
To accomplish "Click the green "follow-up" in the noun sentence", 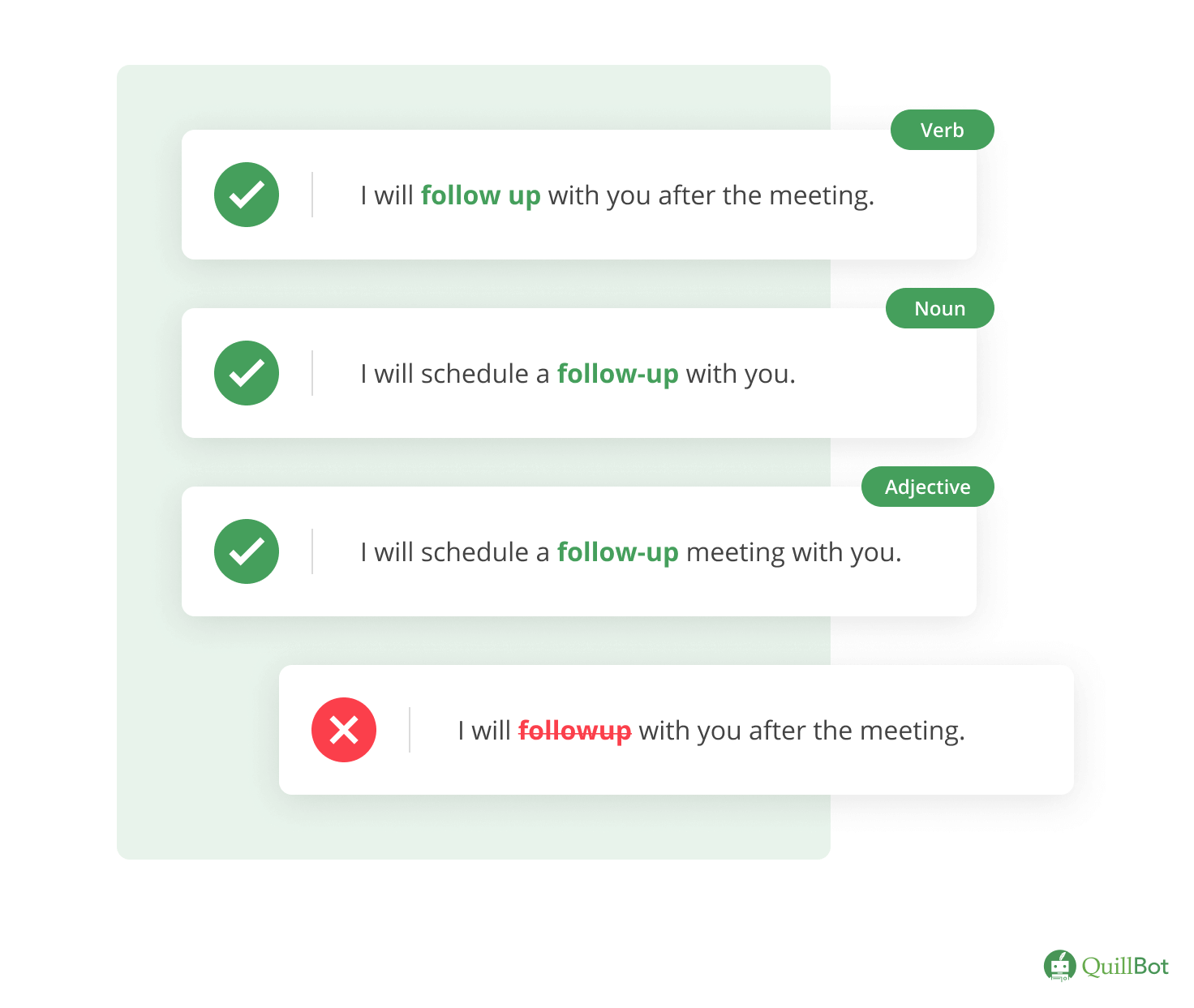I will (x=617, y=374).
